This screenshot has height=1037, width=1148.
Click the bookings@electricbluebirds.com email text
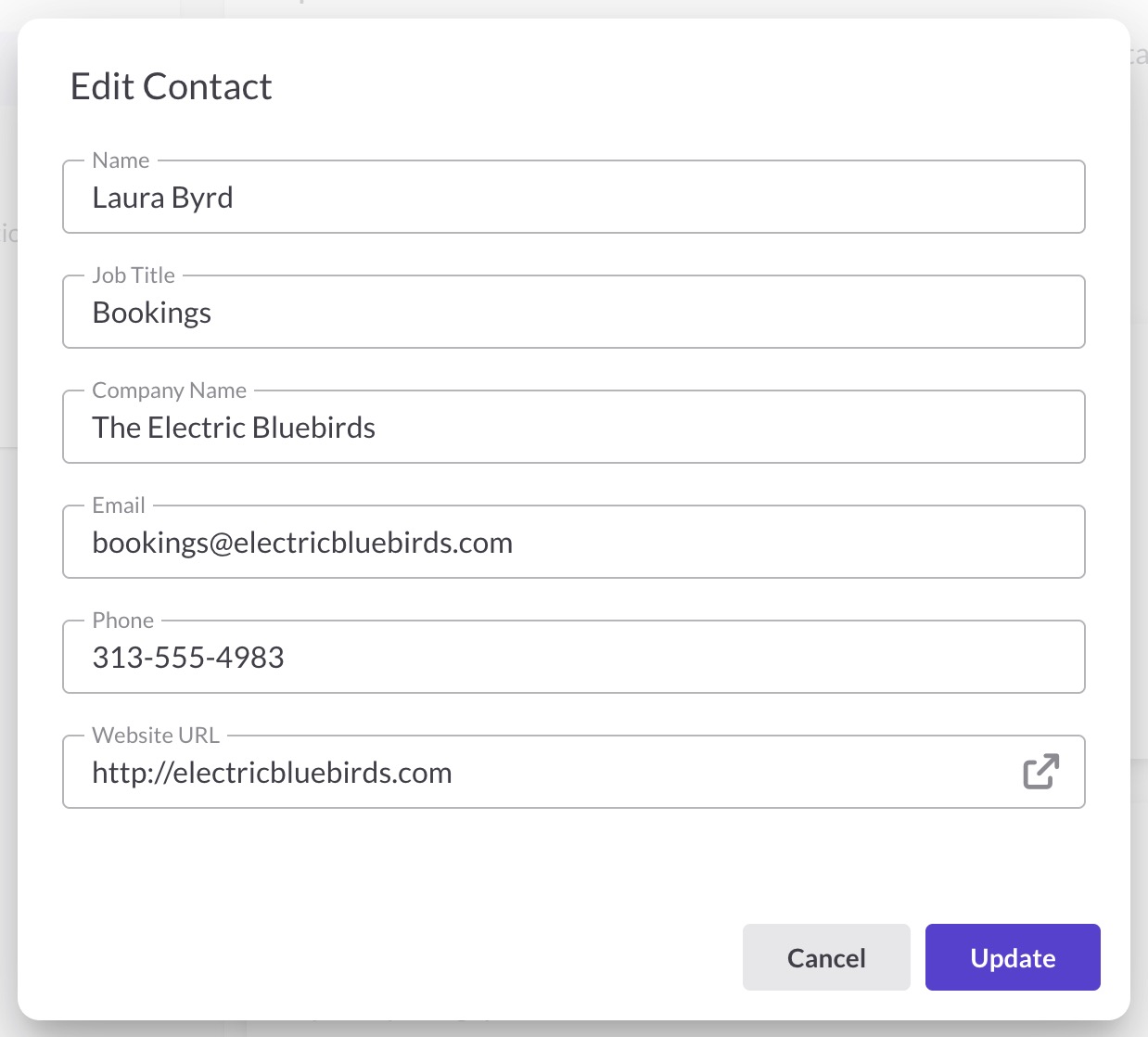302,543
